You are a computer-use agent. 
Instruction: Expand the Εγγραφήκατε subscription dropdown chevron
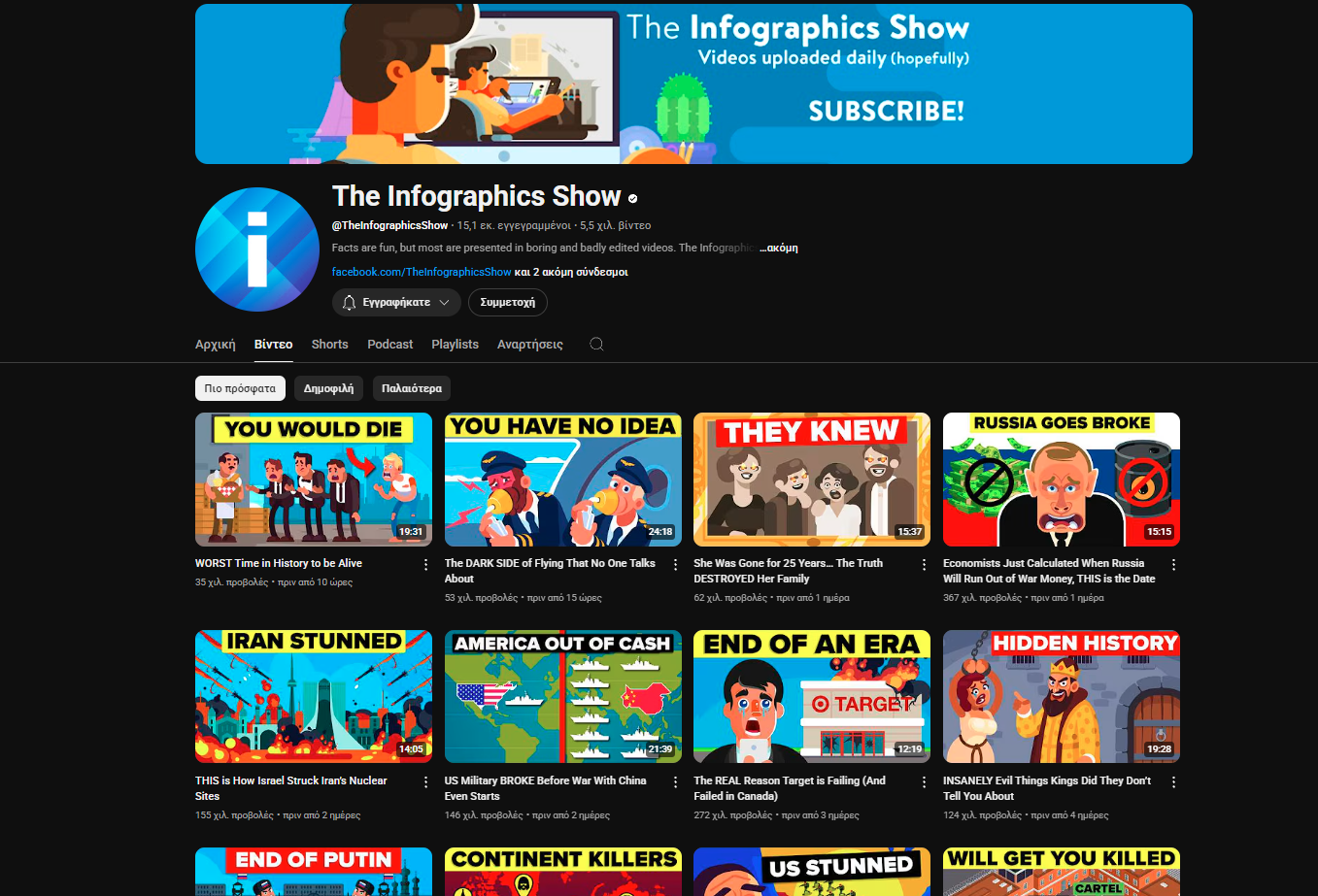click(444, 303)
